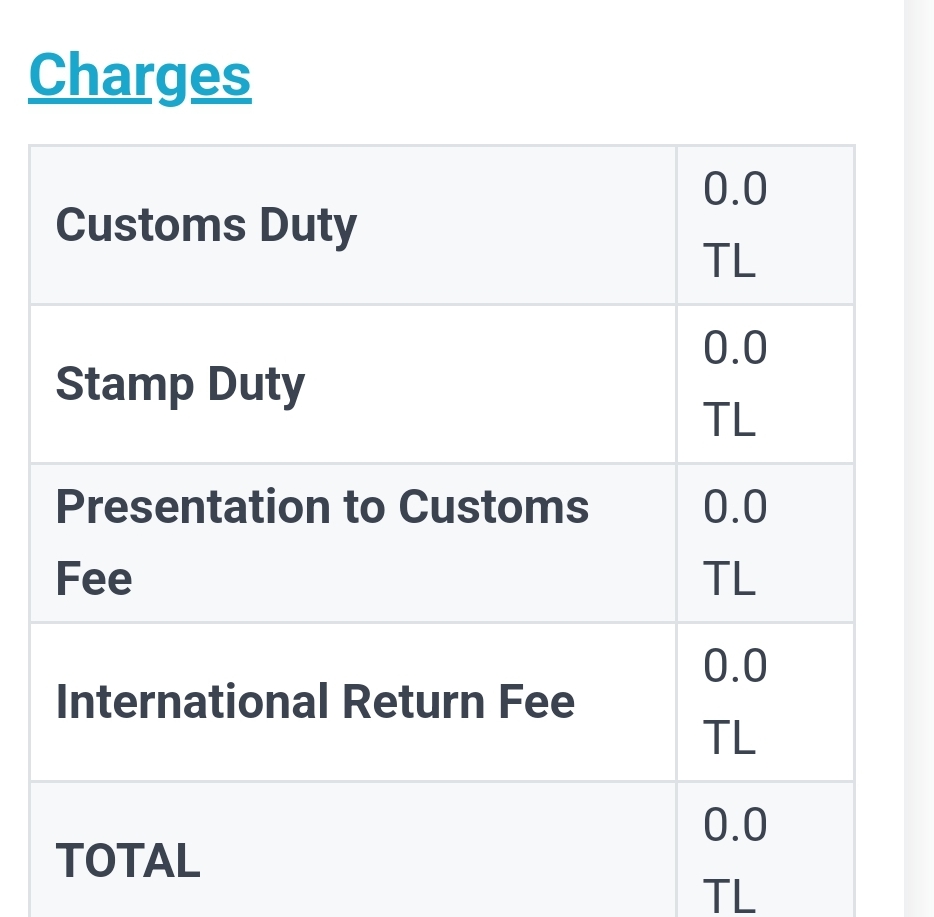The height and width of the screenshot is (917, 934).
Task: Click the 0.0 figure in Stamp Duty row
Action: click(x=735, y=348)
